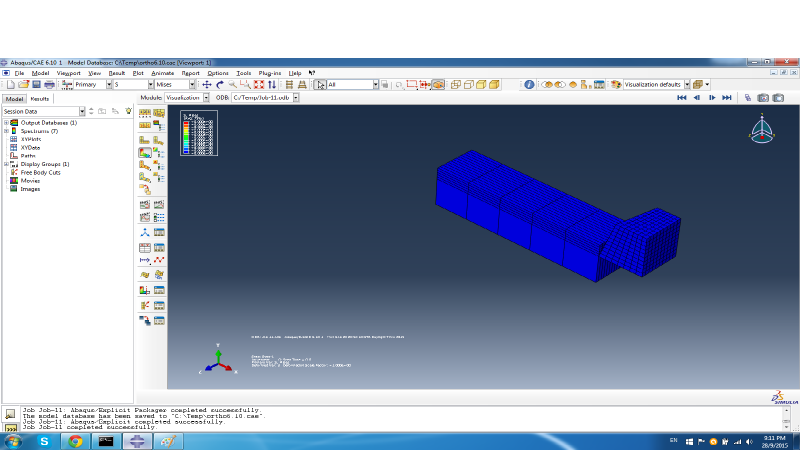Select the Pan view tool

coord(207,85)
